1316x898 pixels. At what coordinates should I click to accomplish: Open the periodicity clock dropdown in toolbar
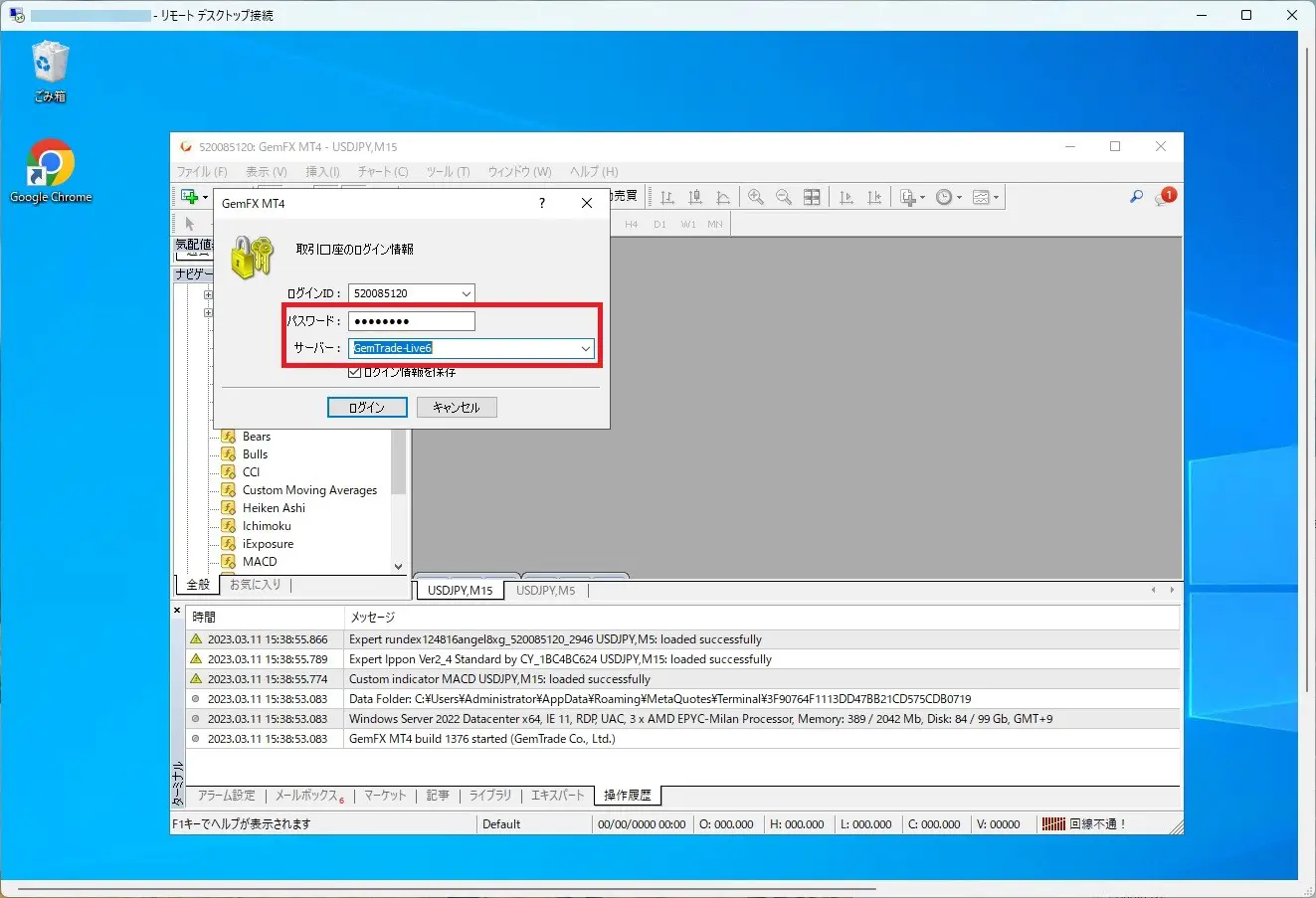[948, 197]
